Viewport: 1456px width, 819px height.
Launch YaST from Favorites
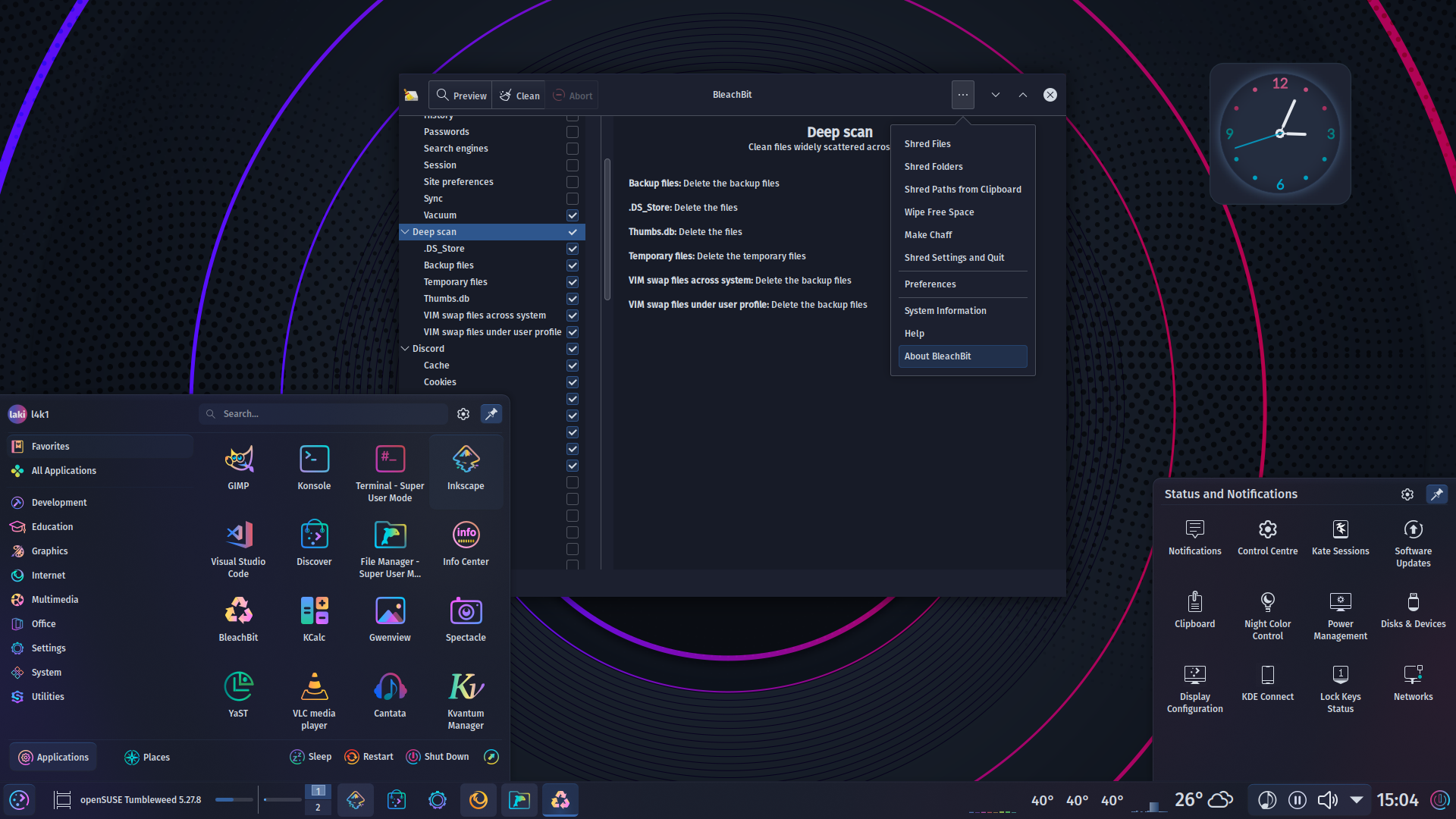coord(238,696)
